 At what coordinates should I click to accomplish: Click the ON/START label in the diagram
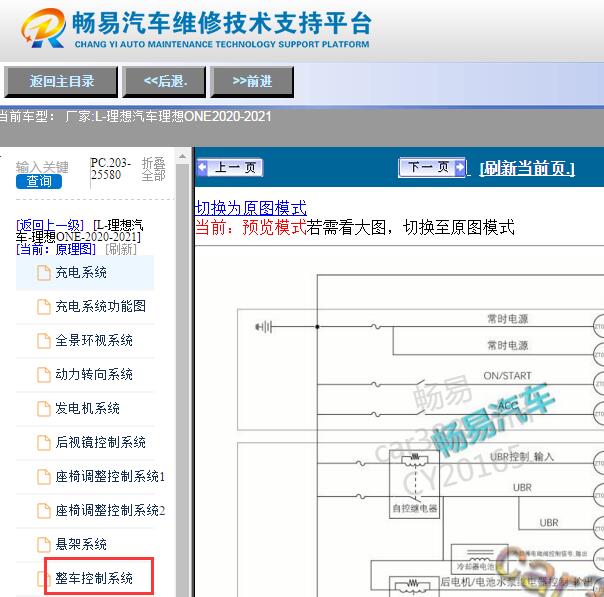(x=507, y=376)
